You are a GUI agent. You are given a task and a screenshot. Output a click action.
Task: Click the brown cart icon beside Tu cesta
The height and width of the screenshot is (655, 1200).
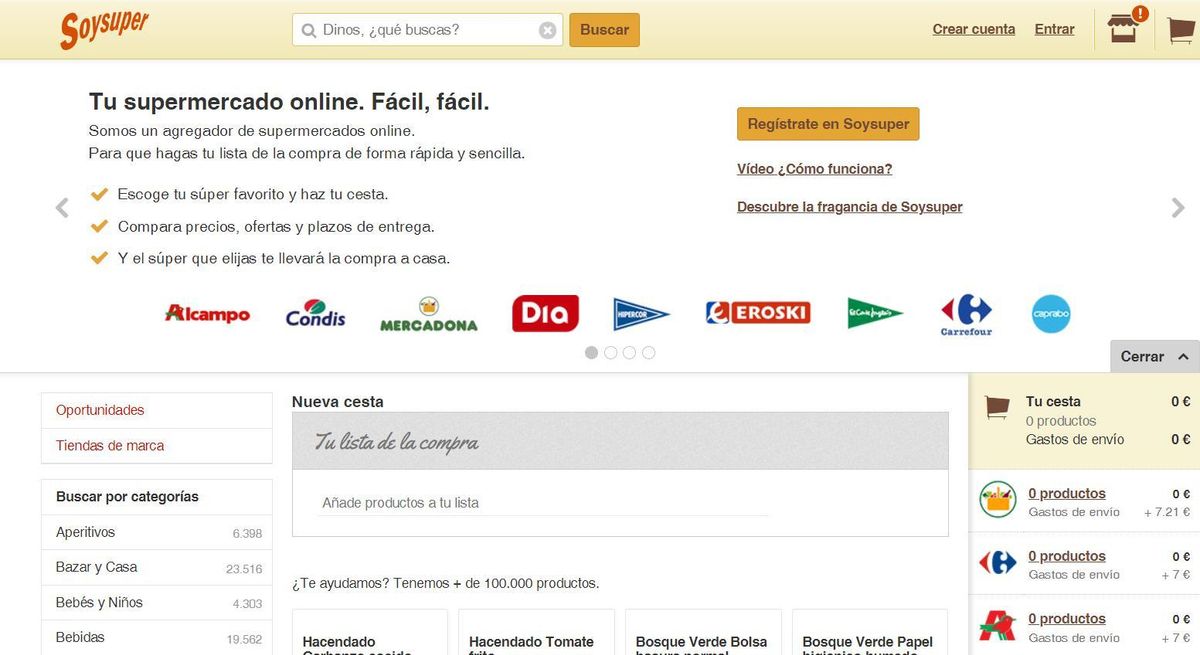click(x=997, y=407)
